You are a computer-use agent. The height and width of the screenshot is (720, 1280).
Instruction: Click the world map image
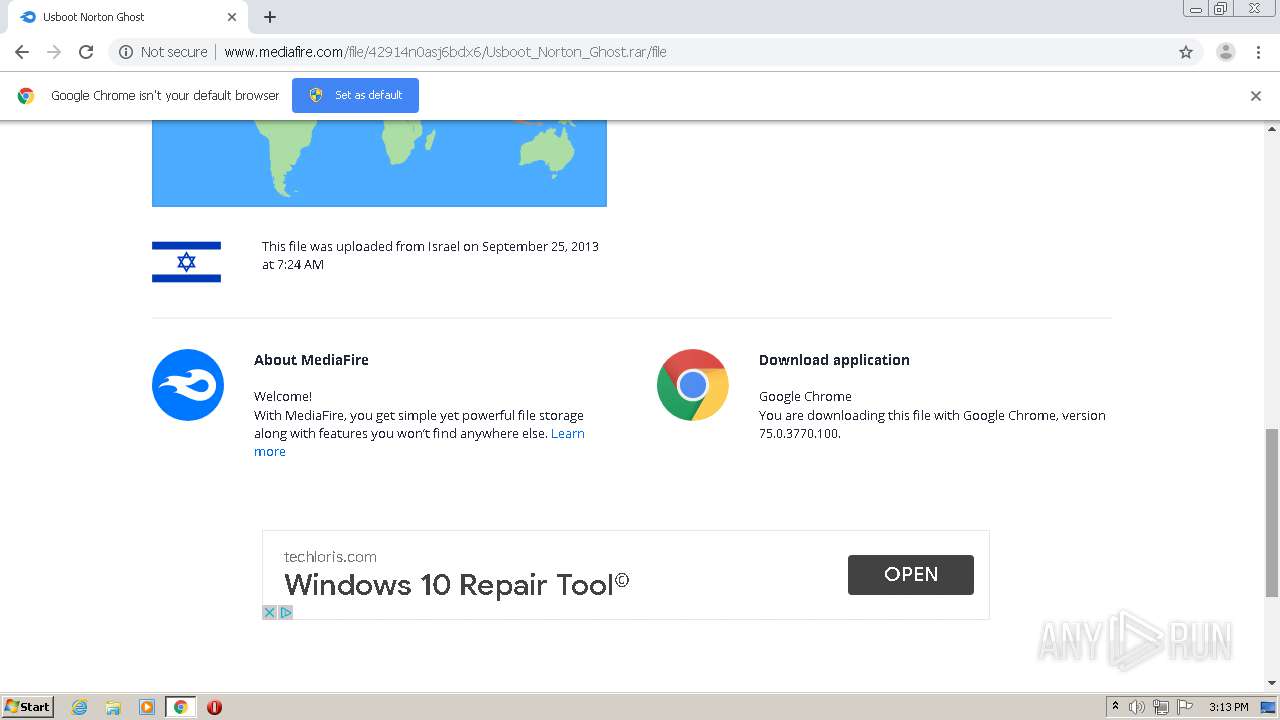click(379, 163)
